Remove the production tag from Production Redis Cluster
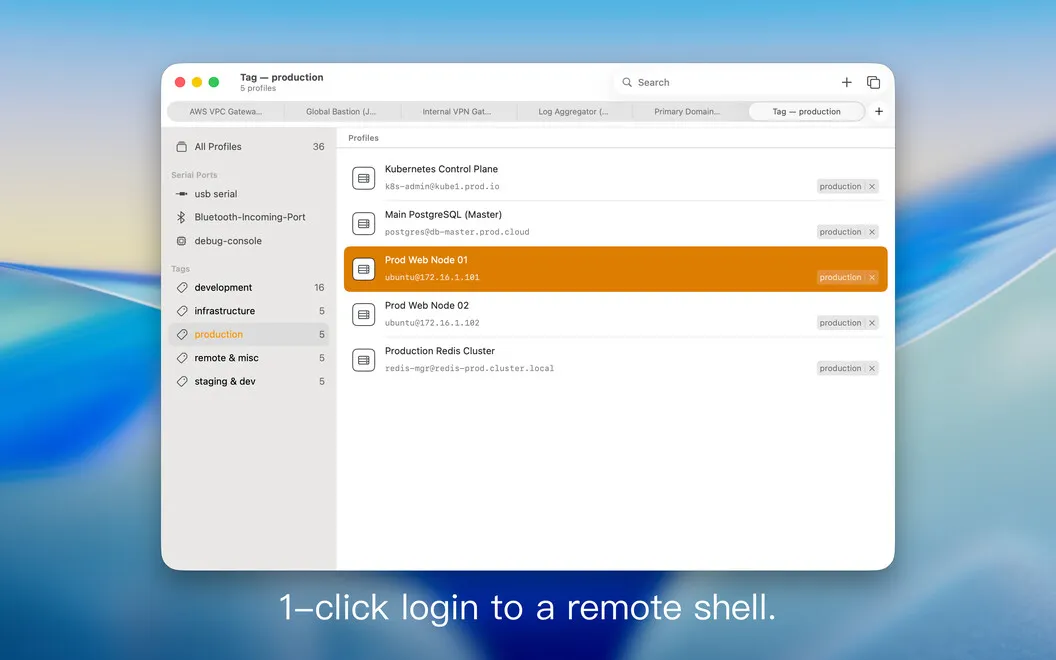This screenshot has width=1056, height=660. tap(871, 368)
